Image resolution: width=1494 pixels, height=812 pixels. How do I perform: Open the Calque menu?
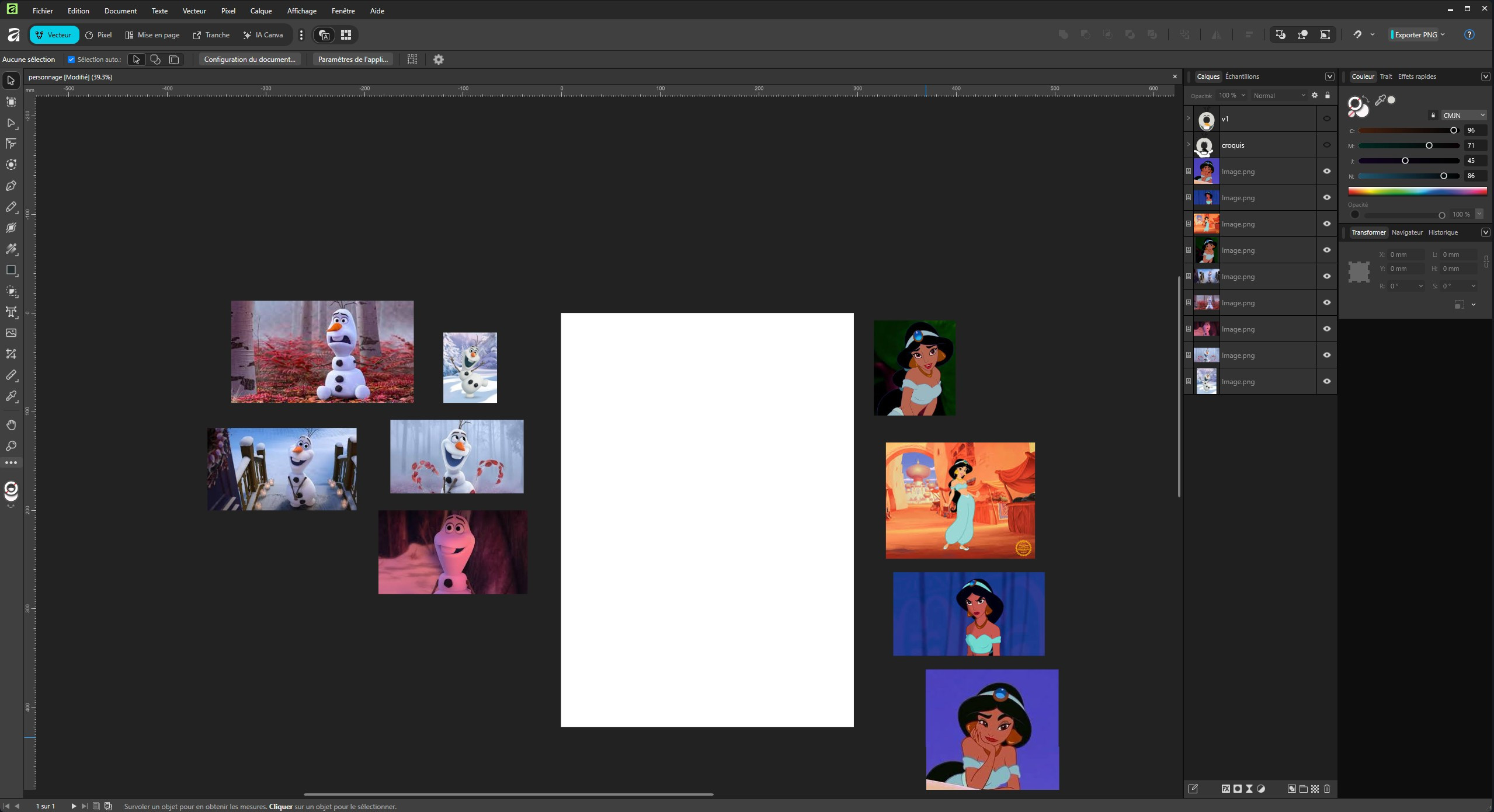pos(260,11)
